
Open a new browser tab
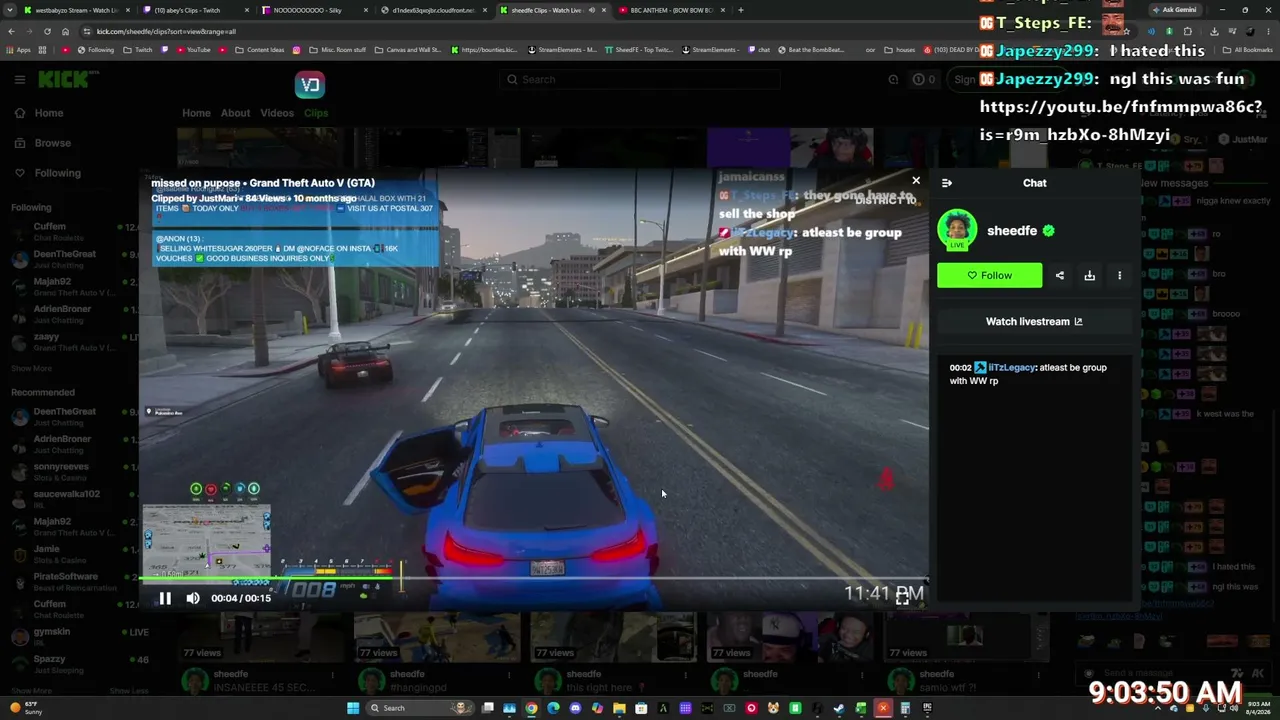pos(740,10)
